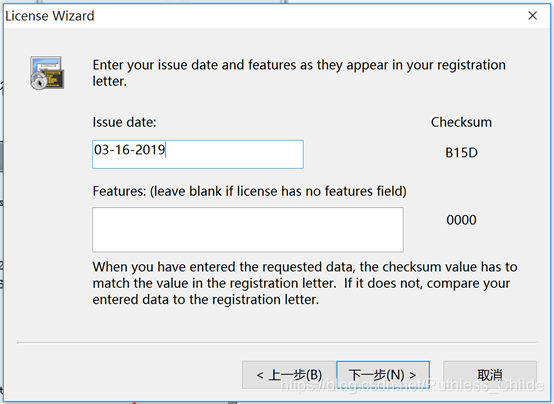Click the License Wizard title text
This screenshot has width=554, height=404.
[50, 16]
